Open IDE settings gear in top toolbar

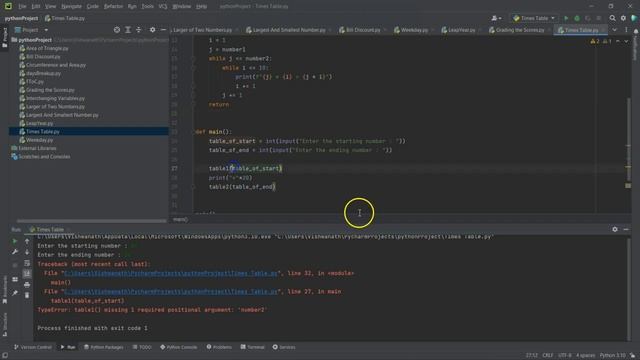click(x=623, y=18)
